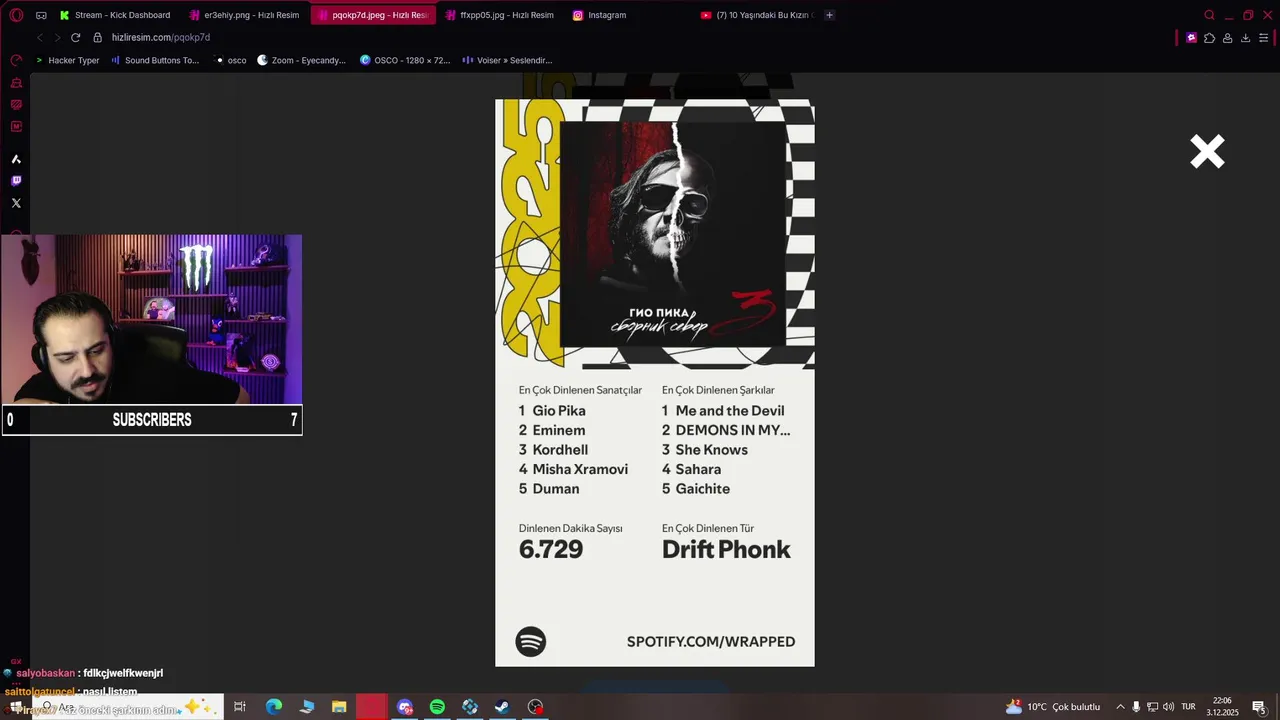1280x720 pixels.
Task: Open the Zoom - Eyecandy bookmark
Action: tap(302, 60)
